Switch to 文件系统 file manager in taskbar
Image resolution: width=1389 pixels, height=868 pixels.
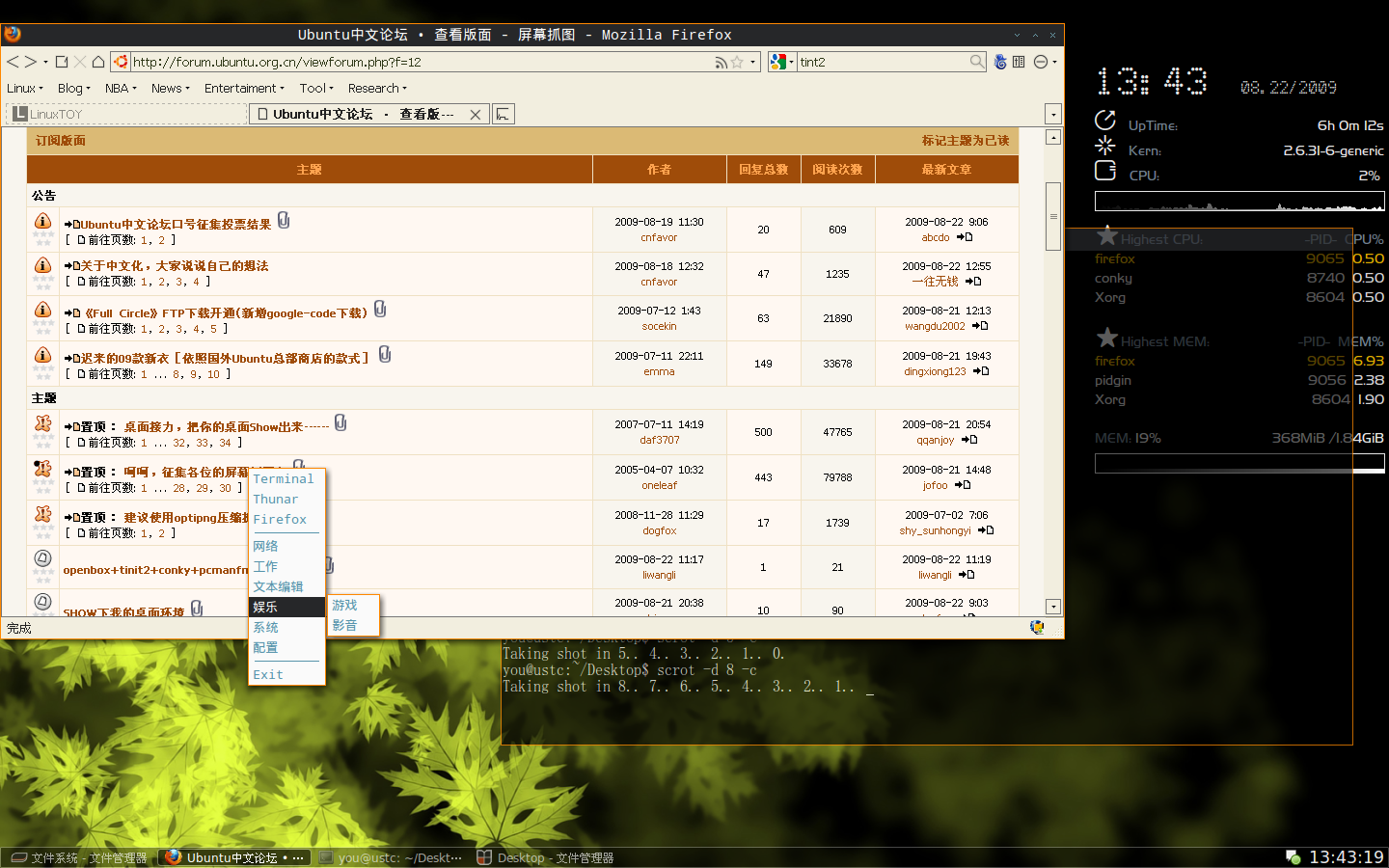click(x=78, y=857)
